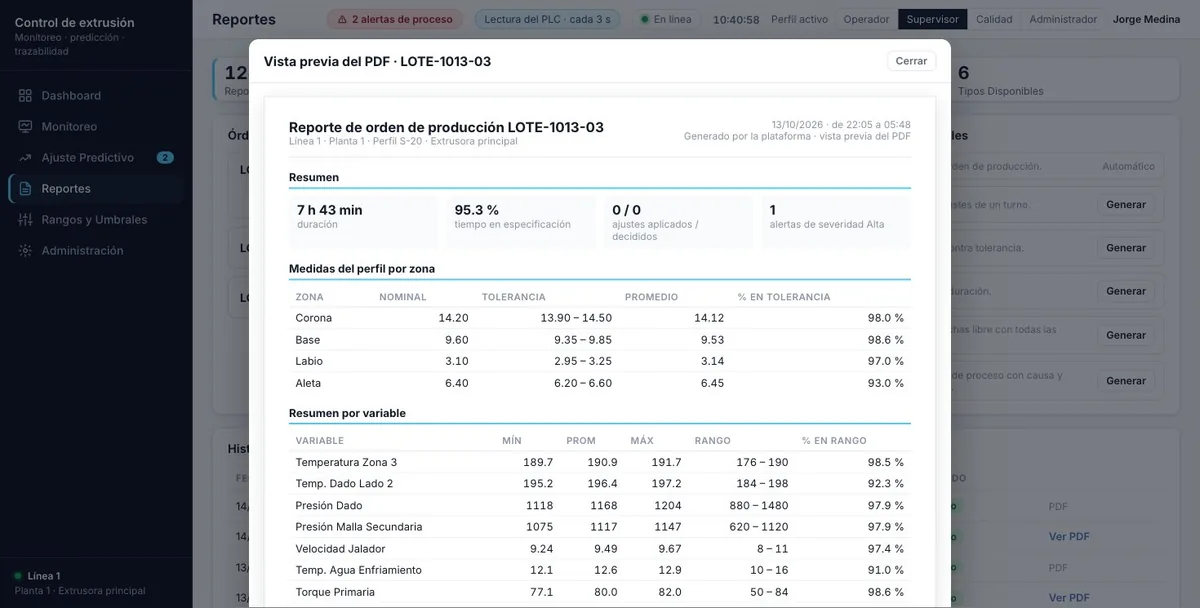The image size is (1200, 608).
Task: Click the warning icon in alerts badge
Action: pos(342,19)
